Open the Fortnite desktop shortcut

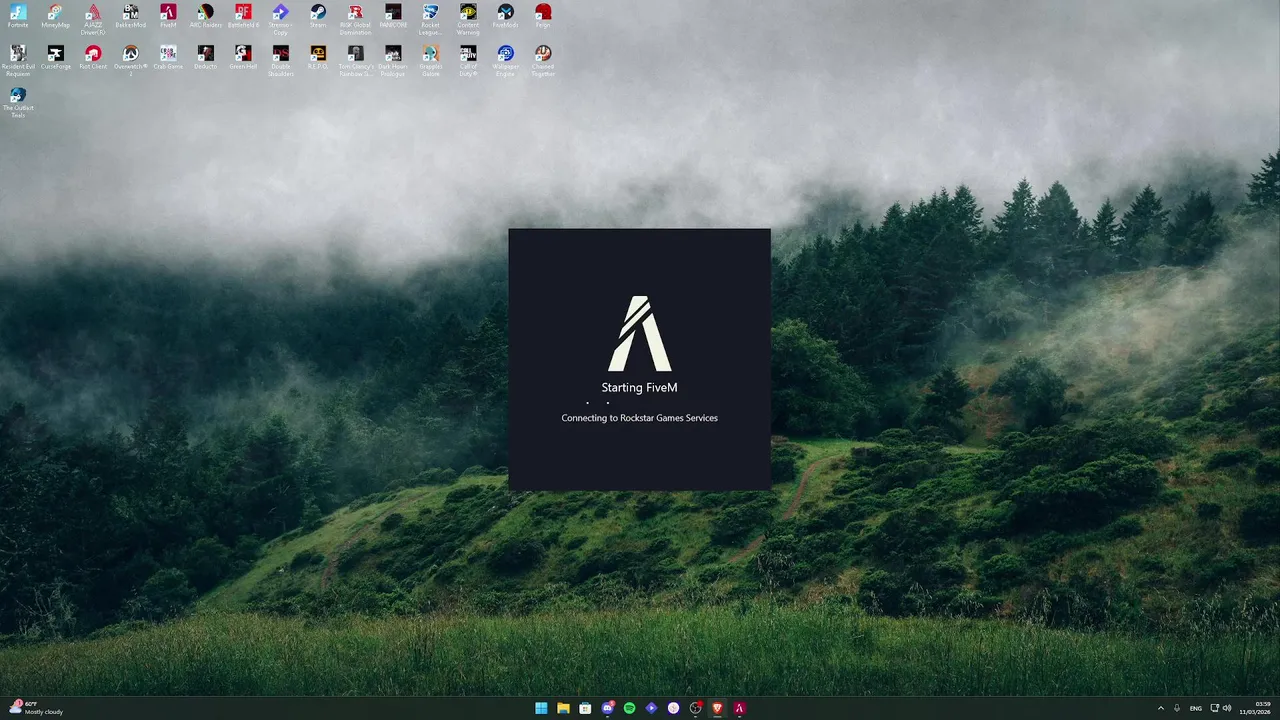[18, 16]
